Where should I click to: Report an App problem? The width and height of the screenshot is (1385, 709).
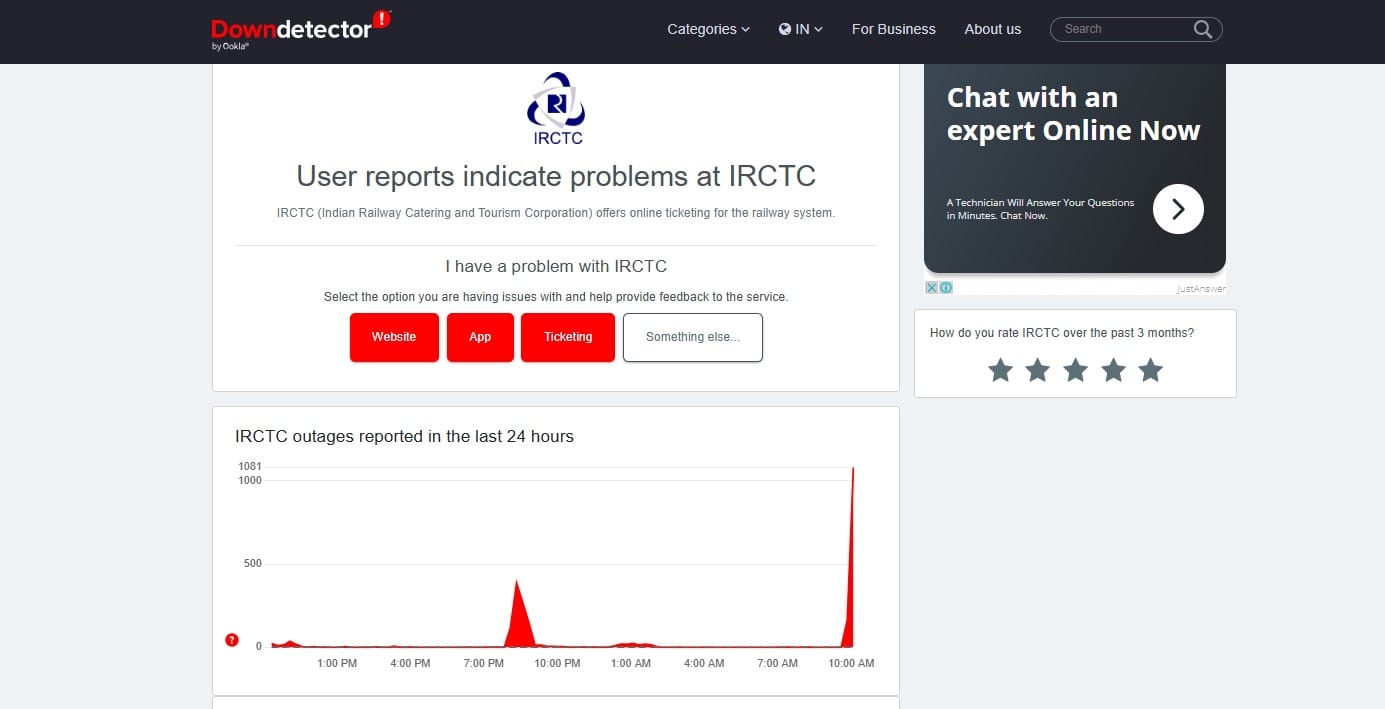[x=480, y=337]
